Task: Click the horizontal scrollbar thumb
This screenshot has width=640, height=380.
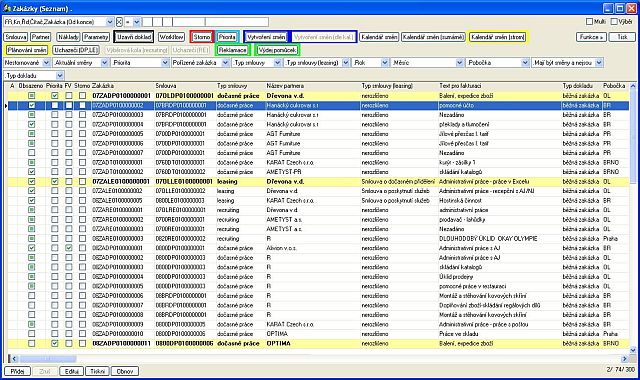Action: [48, 359]
